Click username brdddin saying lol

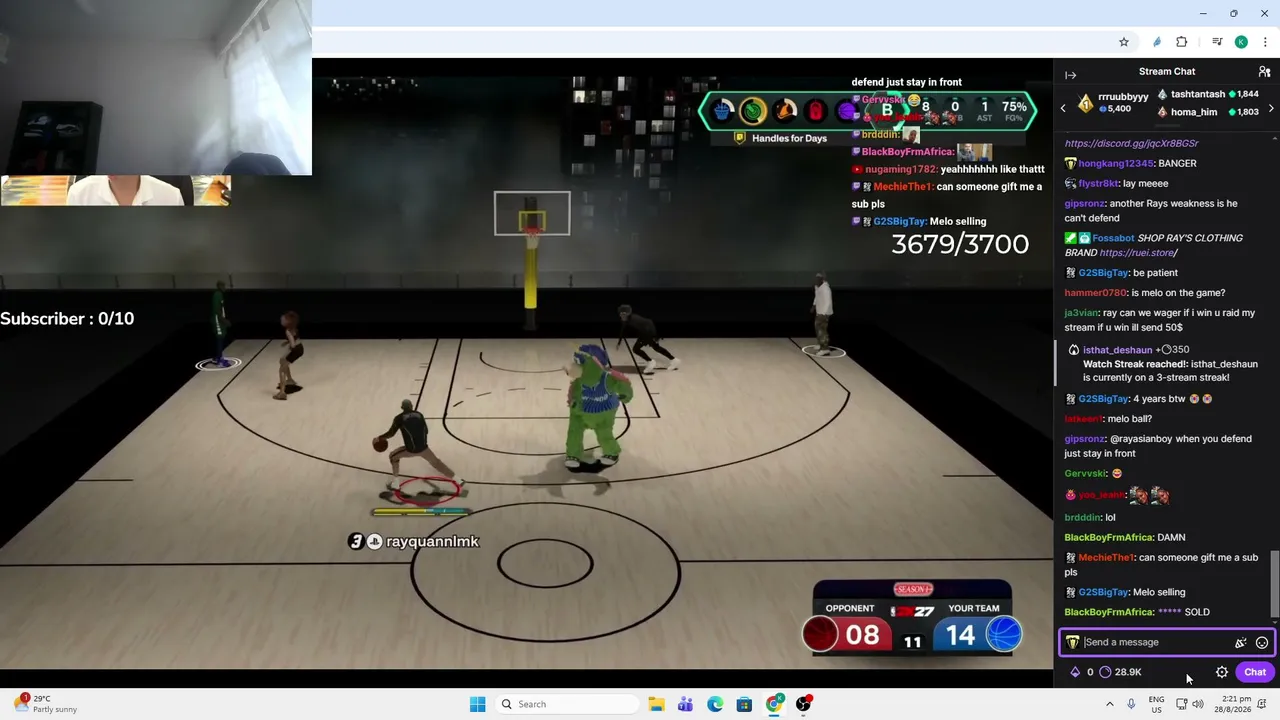[1082, 518]
